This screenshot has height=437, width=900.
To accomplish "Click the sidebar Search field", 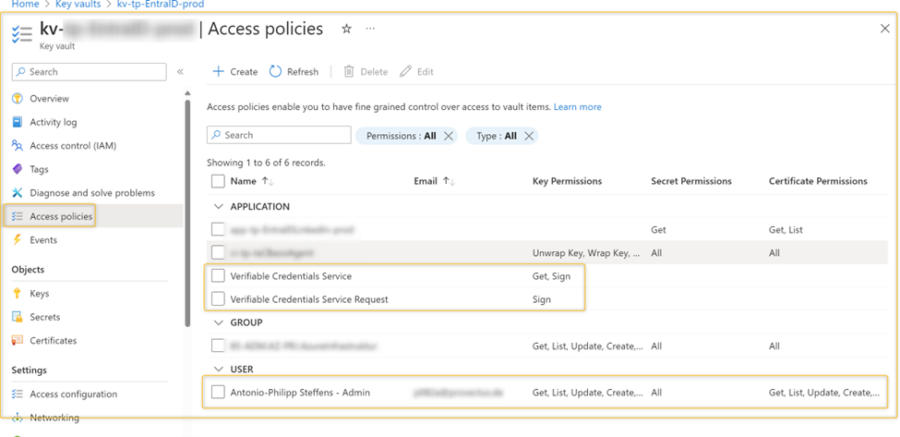I will coord(89,72).
